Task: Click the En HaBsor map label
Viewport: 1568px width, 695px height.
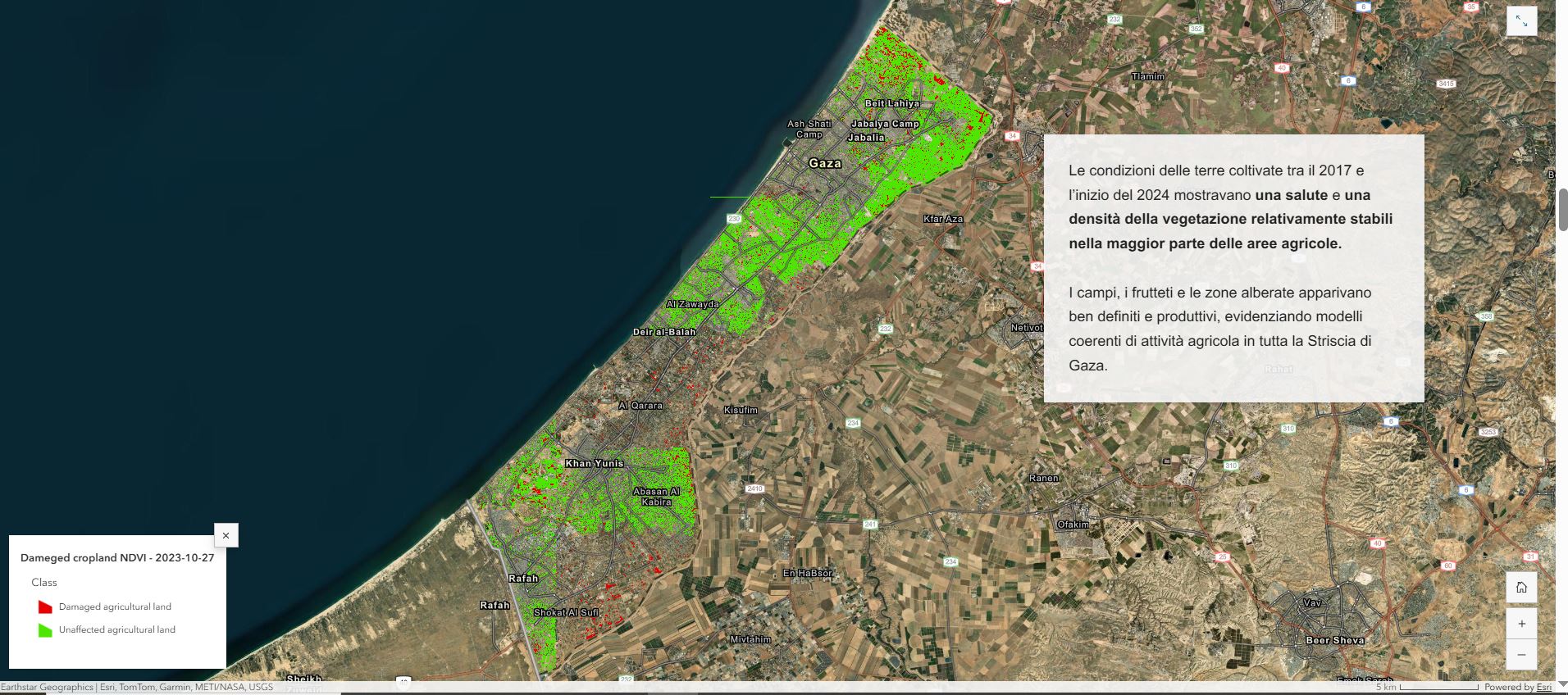Action: [808, 573]
